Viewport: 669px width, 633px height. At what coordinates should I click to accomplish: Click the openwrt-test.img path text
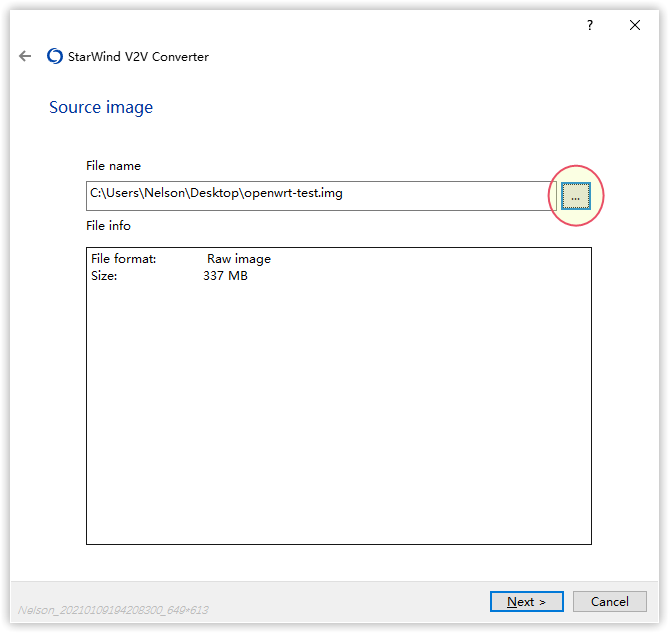pyautogui.click(x=292, y=194)
